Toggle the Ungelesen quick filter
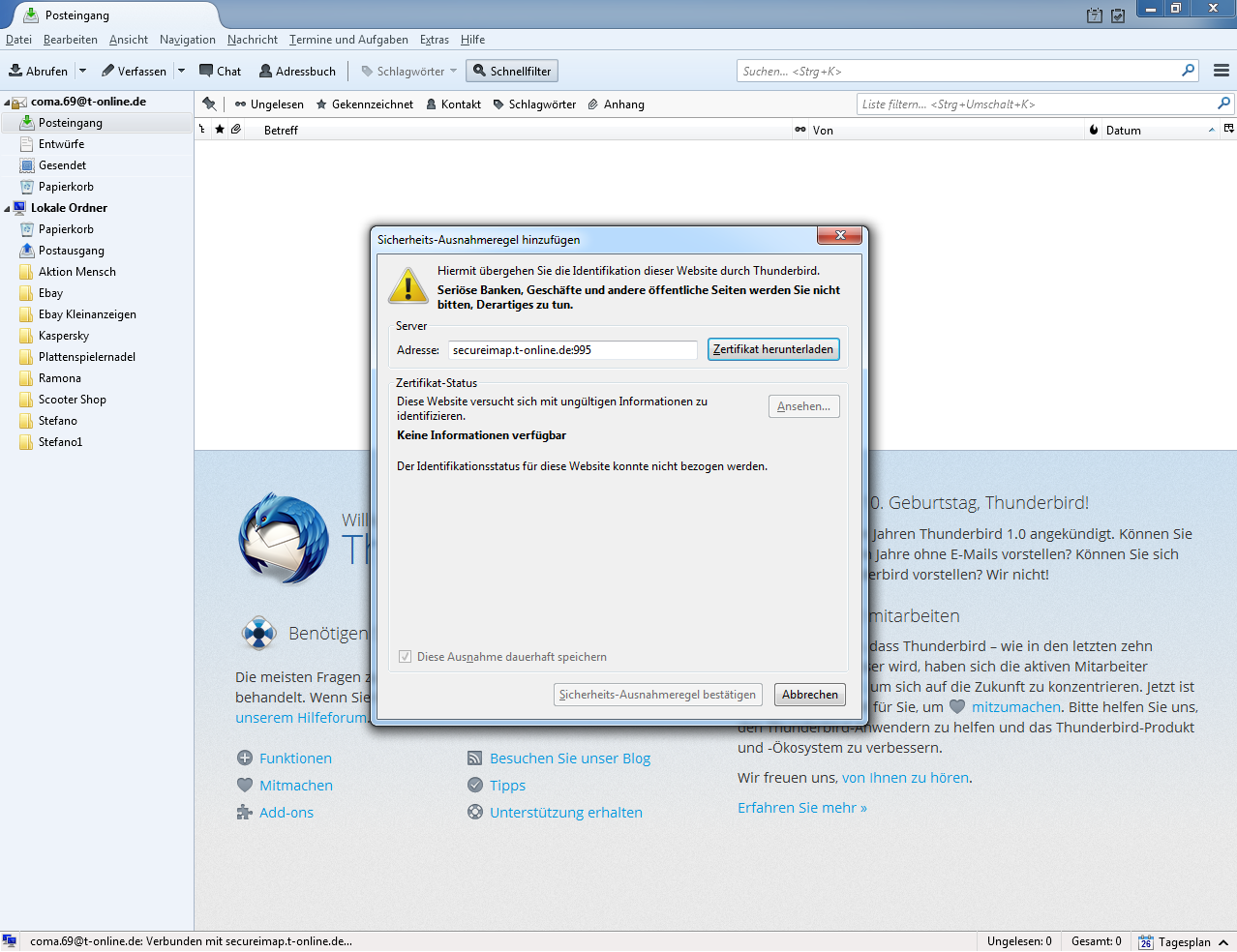Screen dimensions: 1237x952 269,104
